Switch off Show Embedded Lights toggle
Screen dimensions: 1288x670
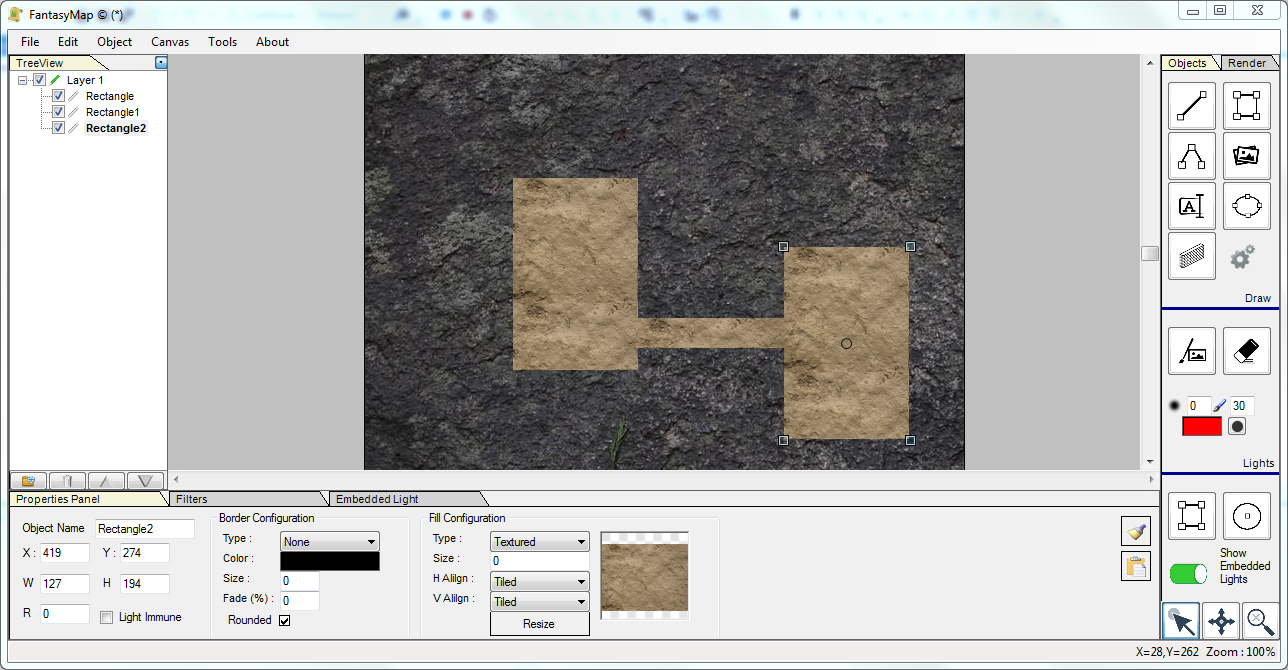tap(1188, 574)
